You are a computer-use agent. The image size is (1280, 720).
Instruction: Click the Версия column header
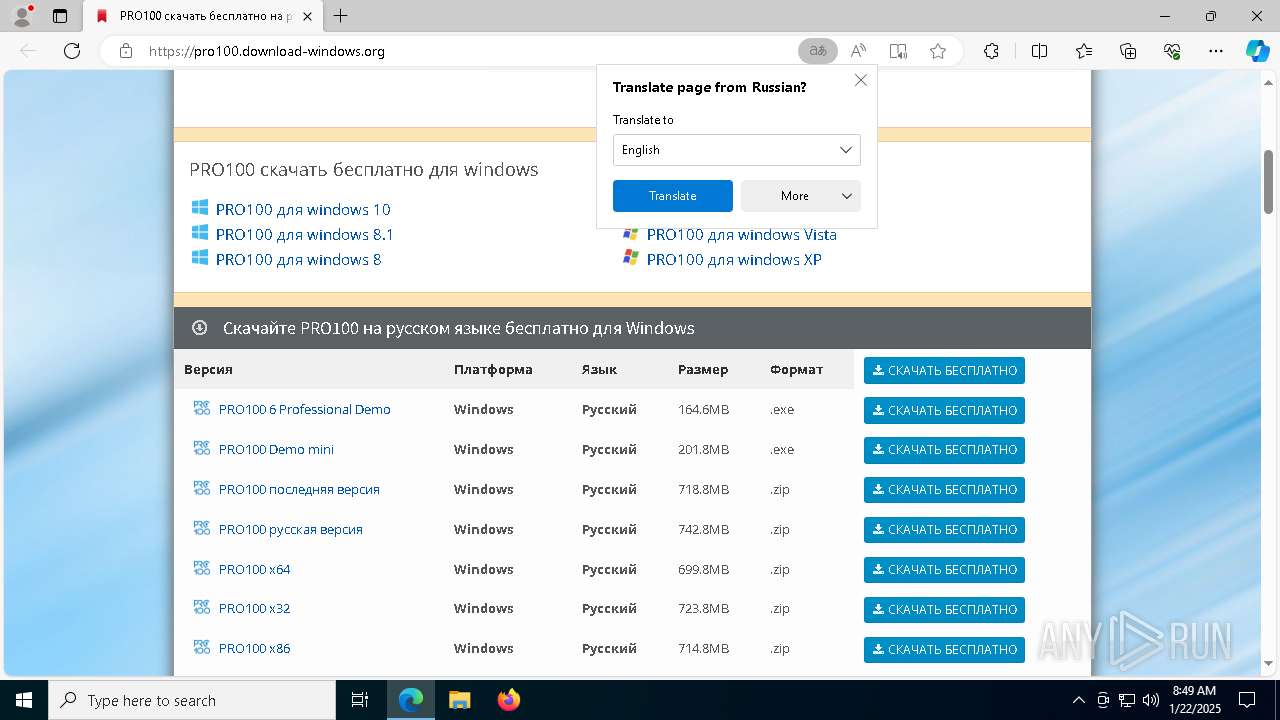[208, 369]
